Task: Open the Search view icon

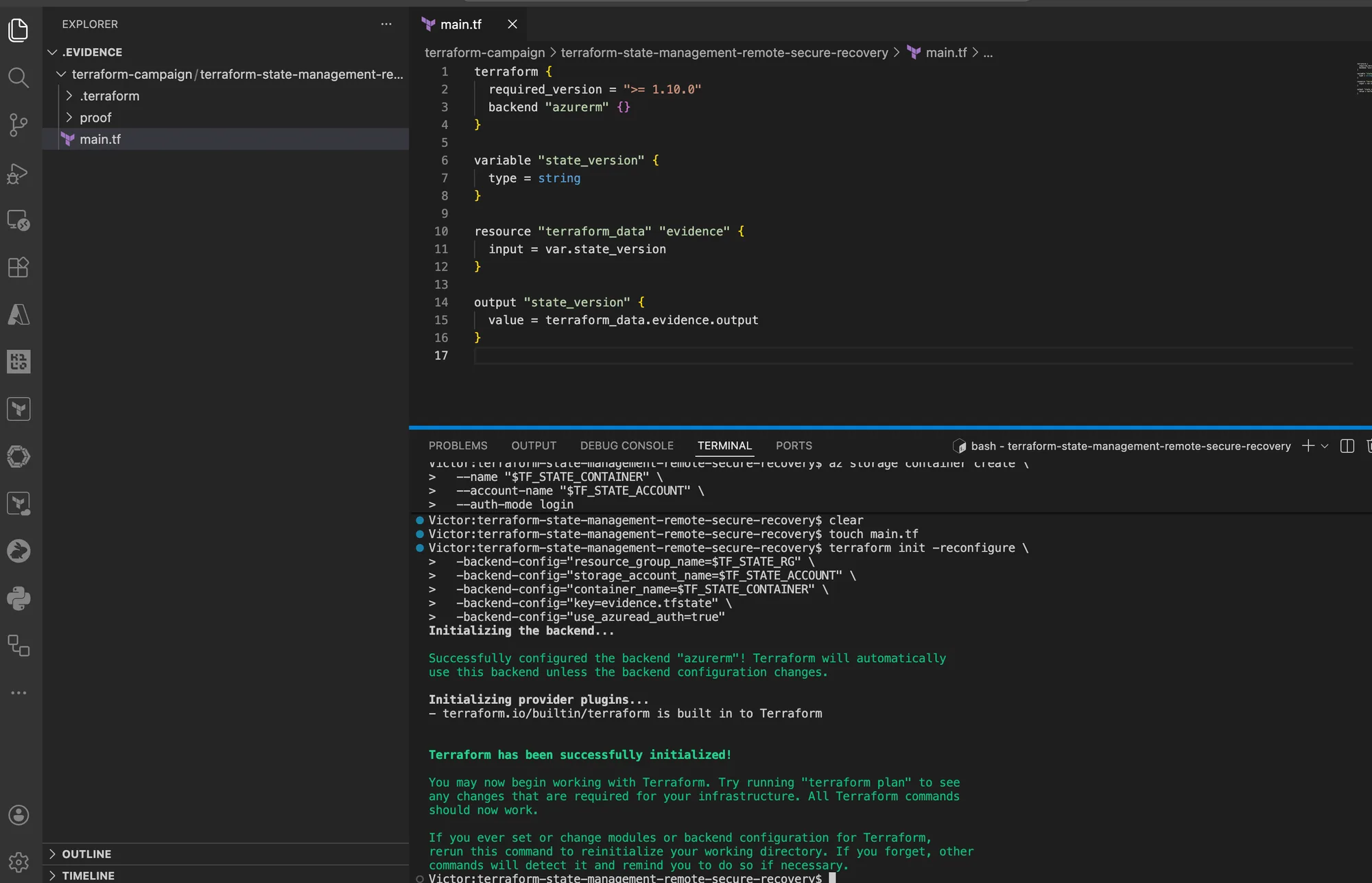Action: pos(19,78)
